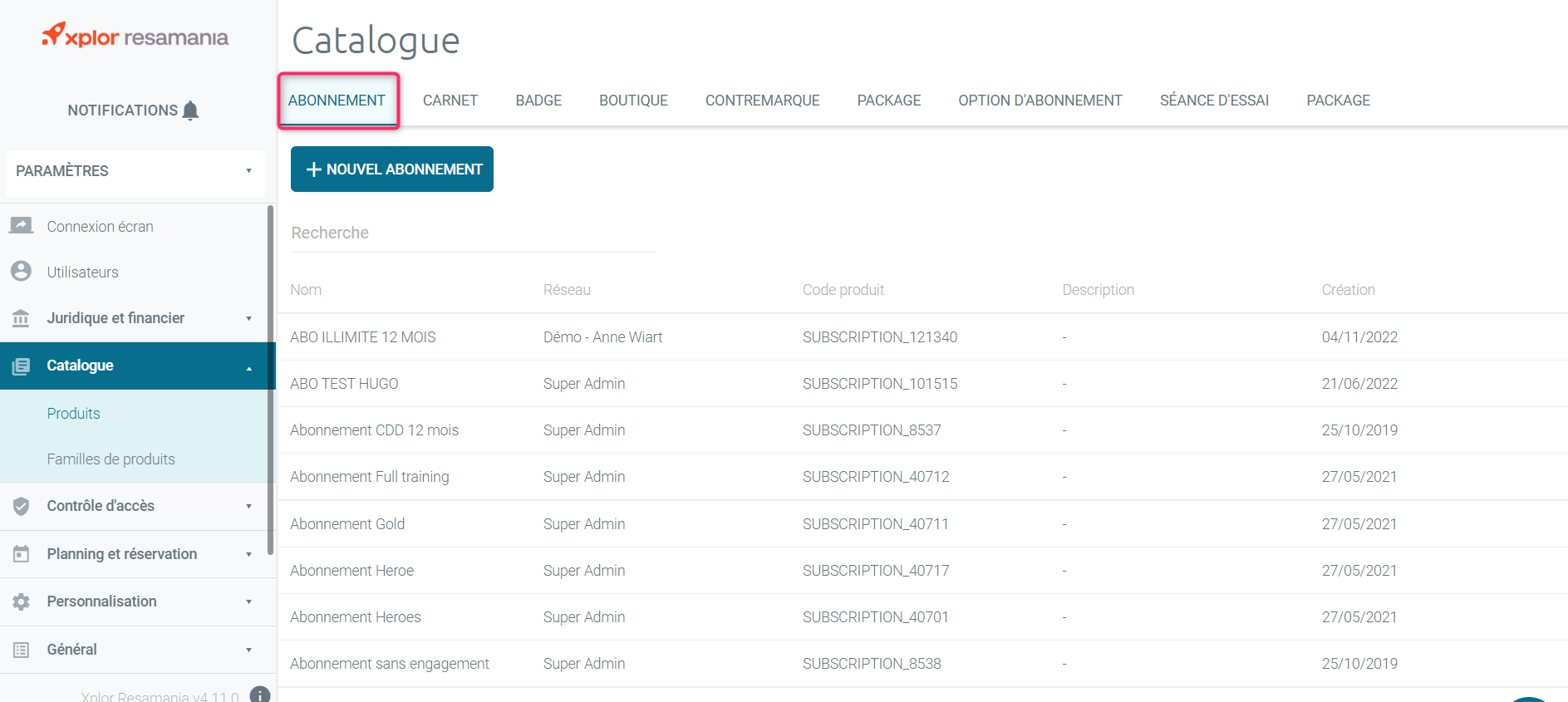Click the Catalogue library icon

coord(21,366)
